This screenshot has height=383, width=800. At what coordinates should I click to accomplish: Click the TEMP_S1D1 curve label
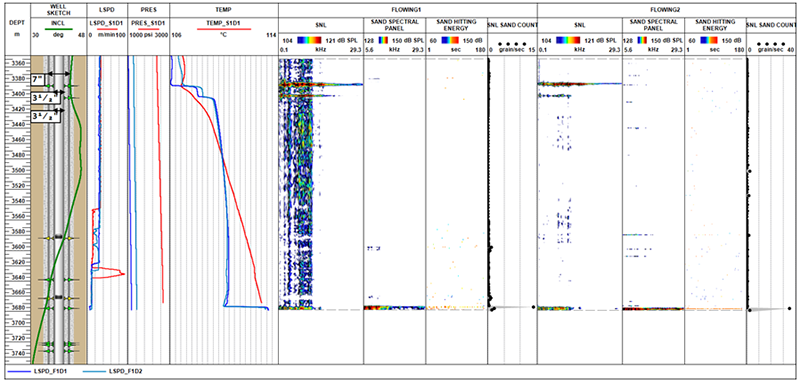(223, 23)
